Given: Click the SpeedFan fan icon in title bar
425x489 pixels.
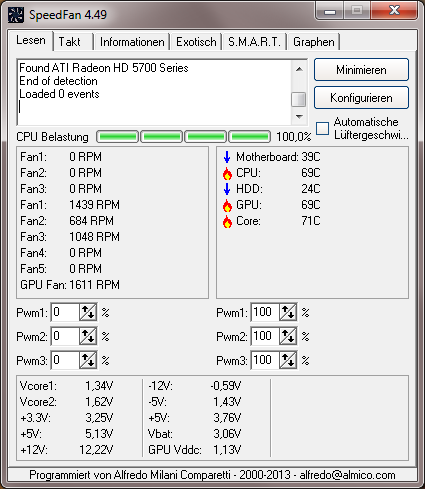Looking at the screenshot, I should [x=16, y=15].
